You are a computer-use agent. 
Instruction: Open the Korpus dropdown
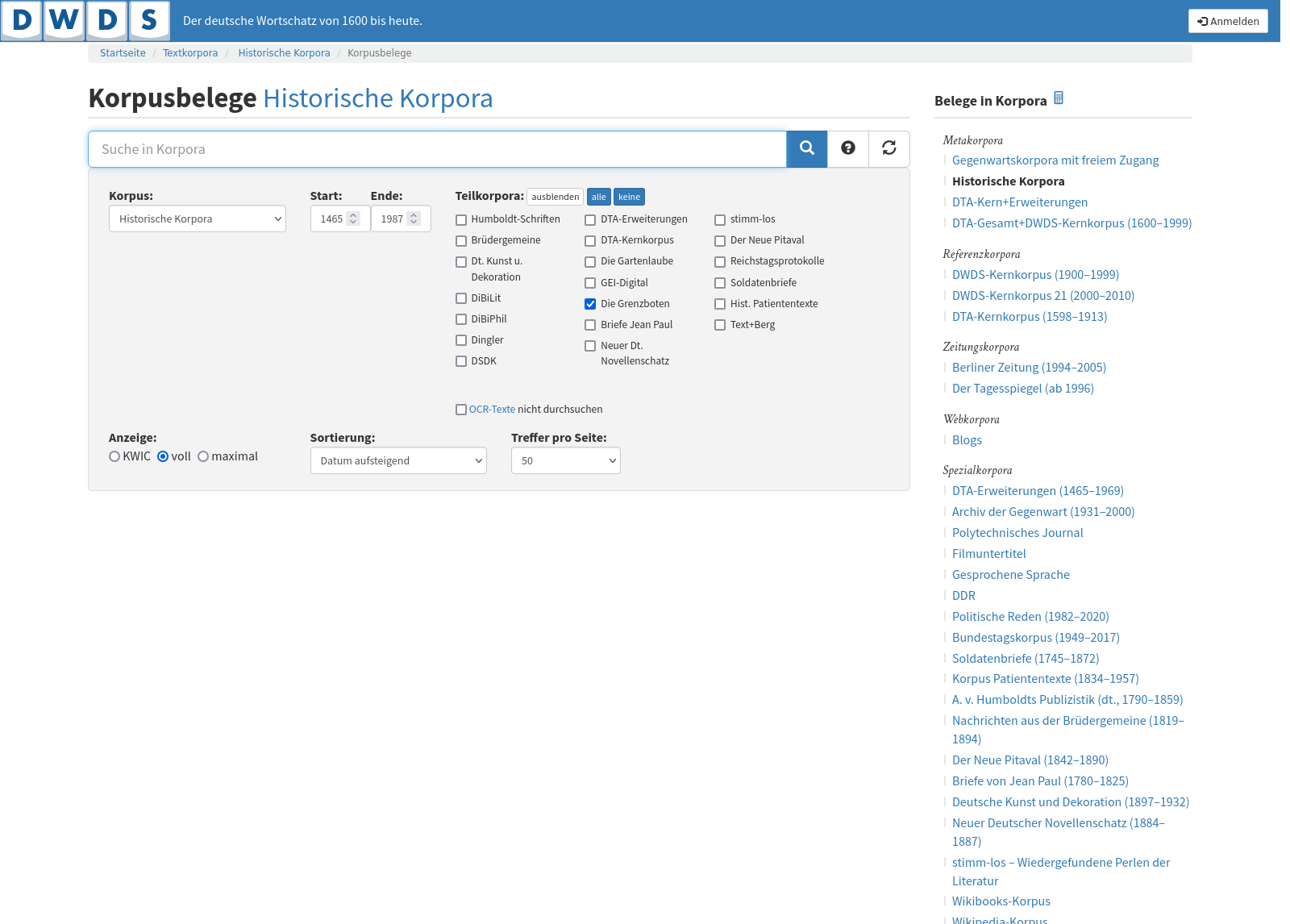tap(198, 219)
